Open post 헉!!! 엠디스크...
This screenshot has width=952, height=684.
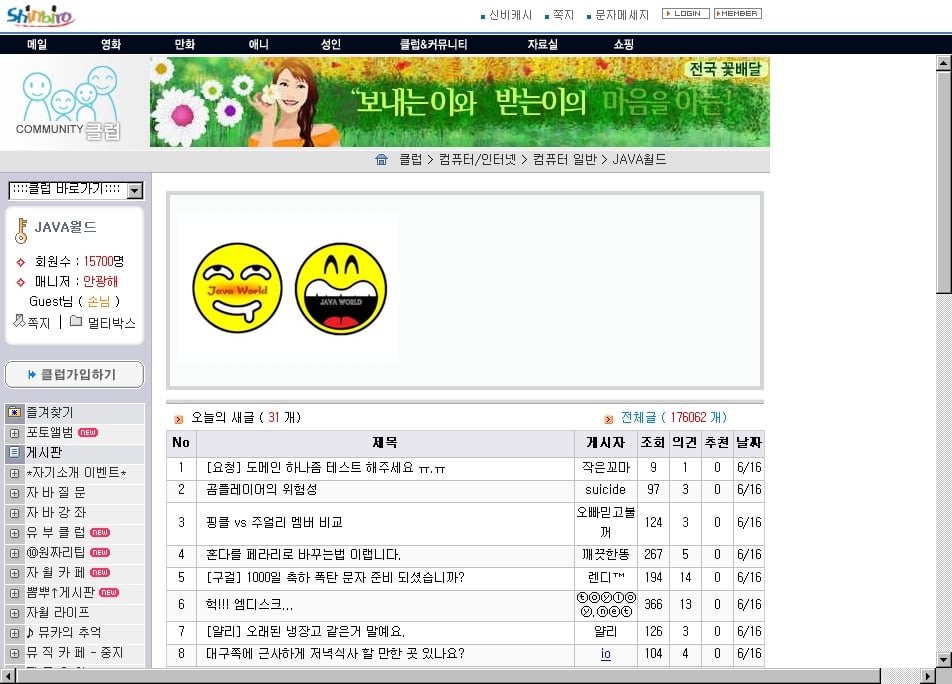tap(250, 604)
